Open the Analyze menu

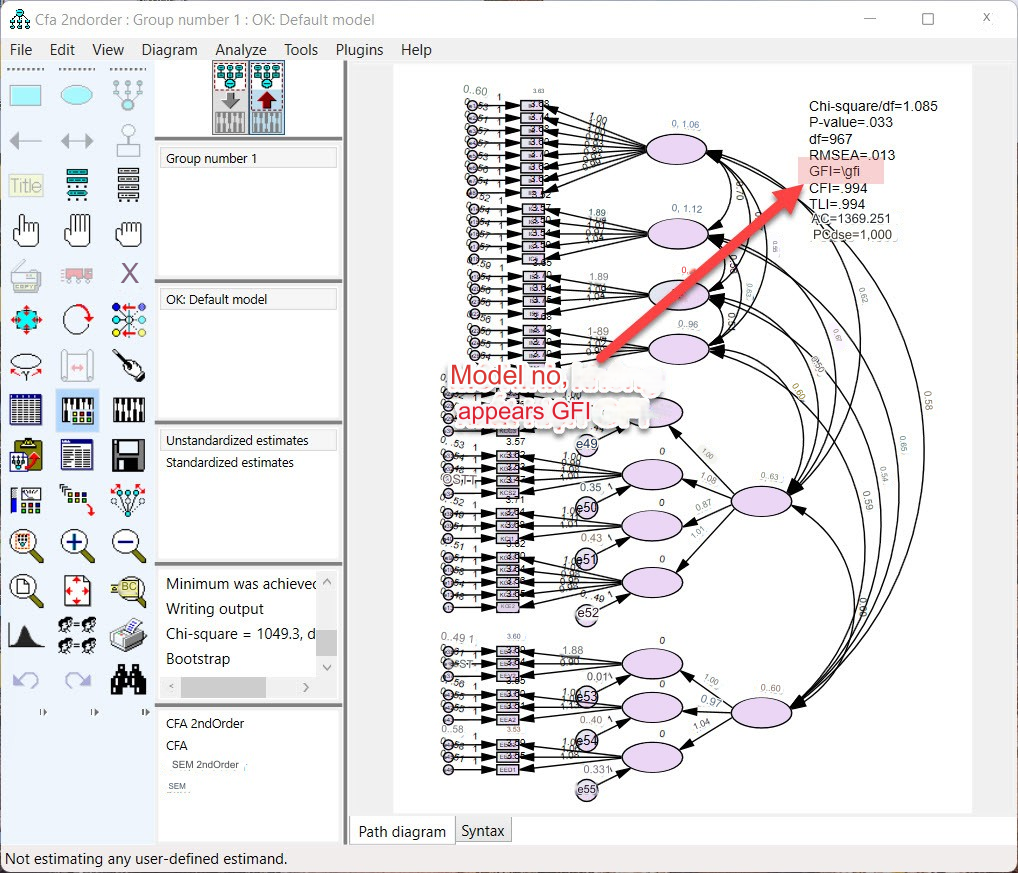tap(241, 50)
